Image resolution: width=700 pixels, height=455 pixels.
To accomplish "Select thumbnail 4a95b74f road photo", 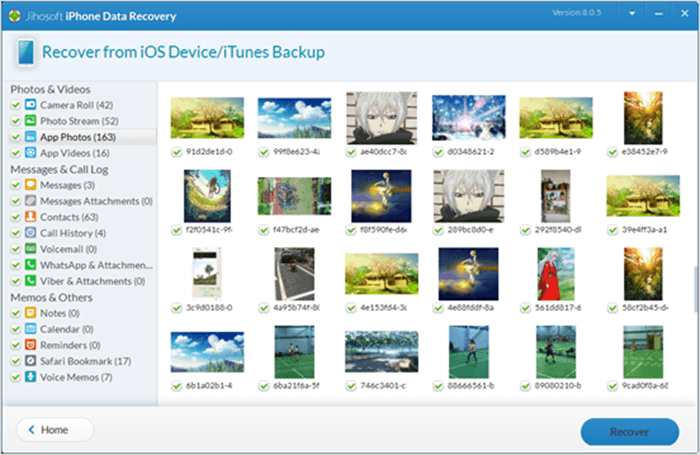I will coord(294,274).
